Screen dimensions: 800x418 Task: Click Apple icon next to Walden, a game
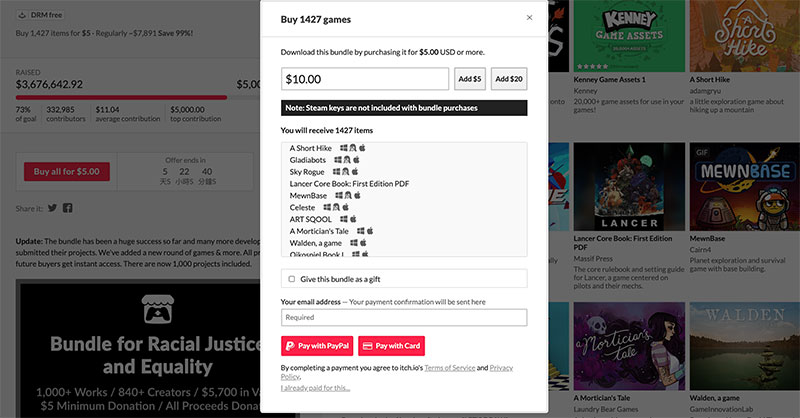coord(363,243)
